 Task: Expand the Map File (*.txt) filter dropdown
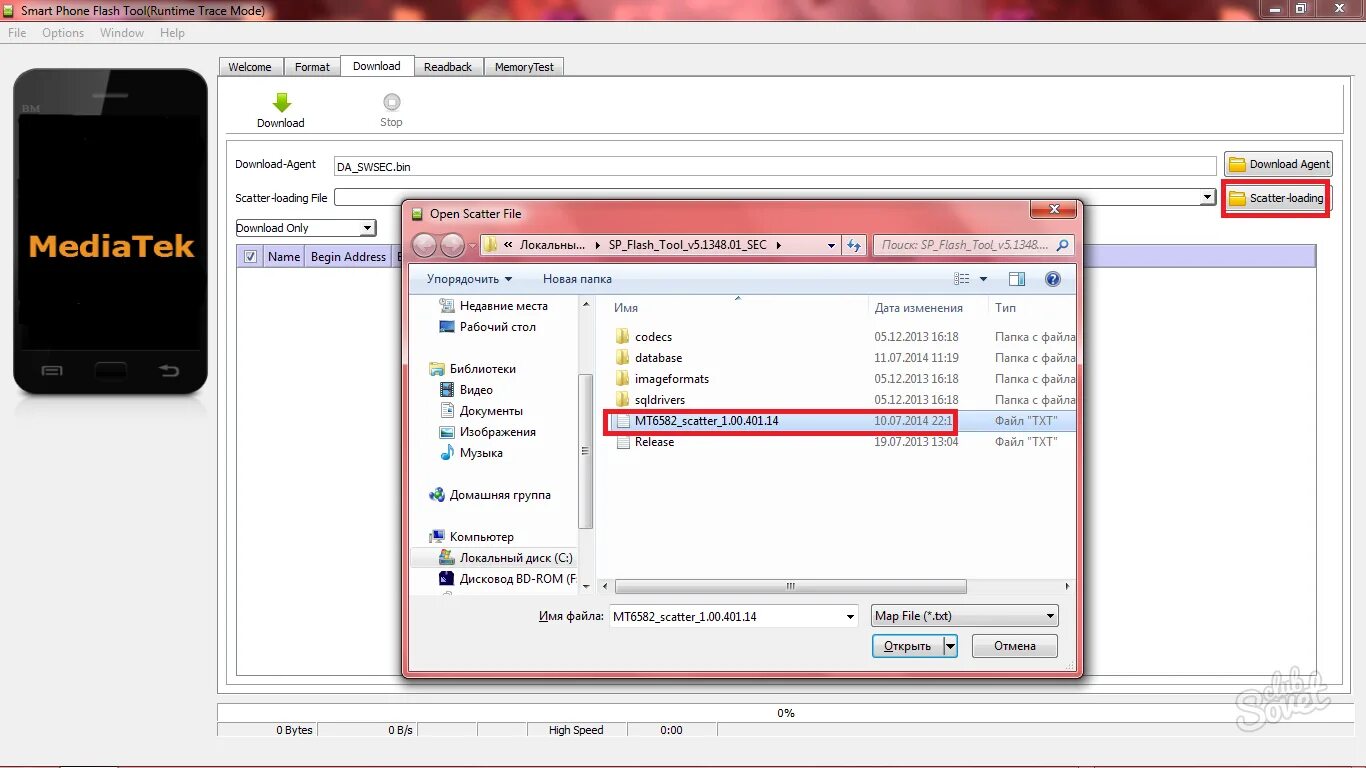pos(964,616)
